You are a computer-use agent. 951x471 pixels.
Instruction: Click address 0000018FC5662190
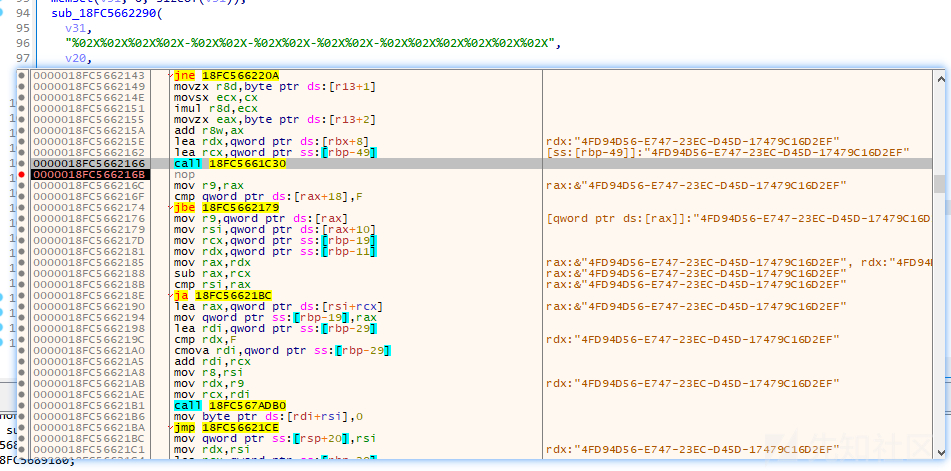89,307
